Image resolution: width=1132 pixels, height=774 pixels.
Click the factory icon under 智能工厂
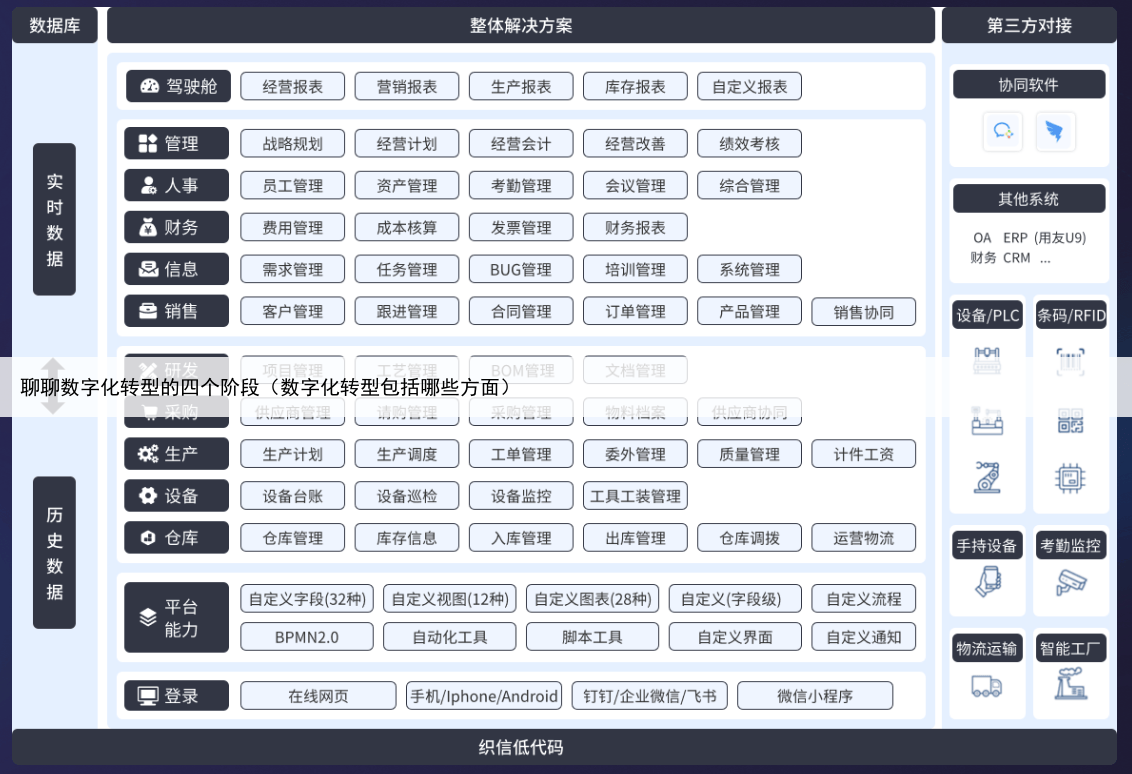point(1070,684)
